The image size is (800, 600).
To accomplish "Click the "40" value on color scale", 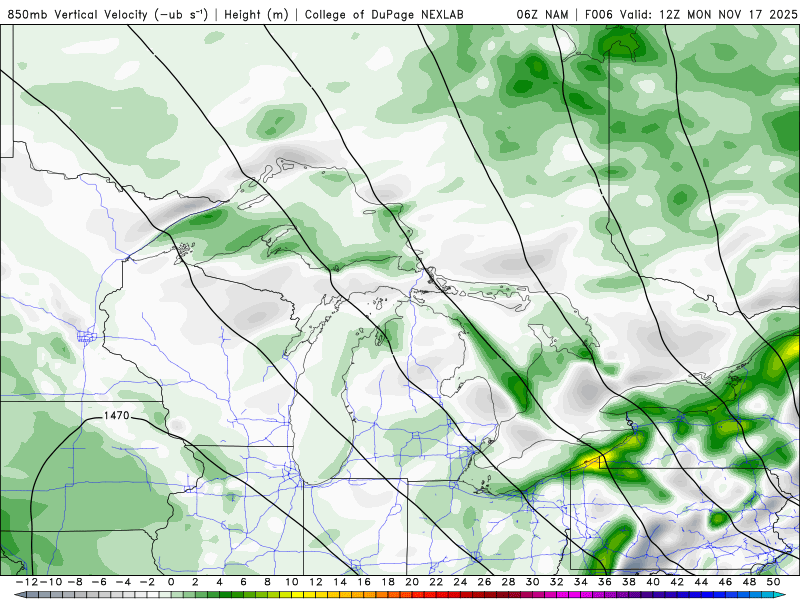I will [x=653, y=582].
